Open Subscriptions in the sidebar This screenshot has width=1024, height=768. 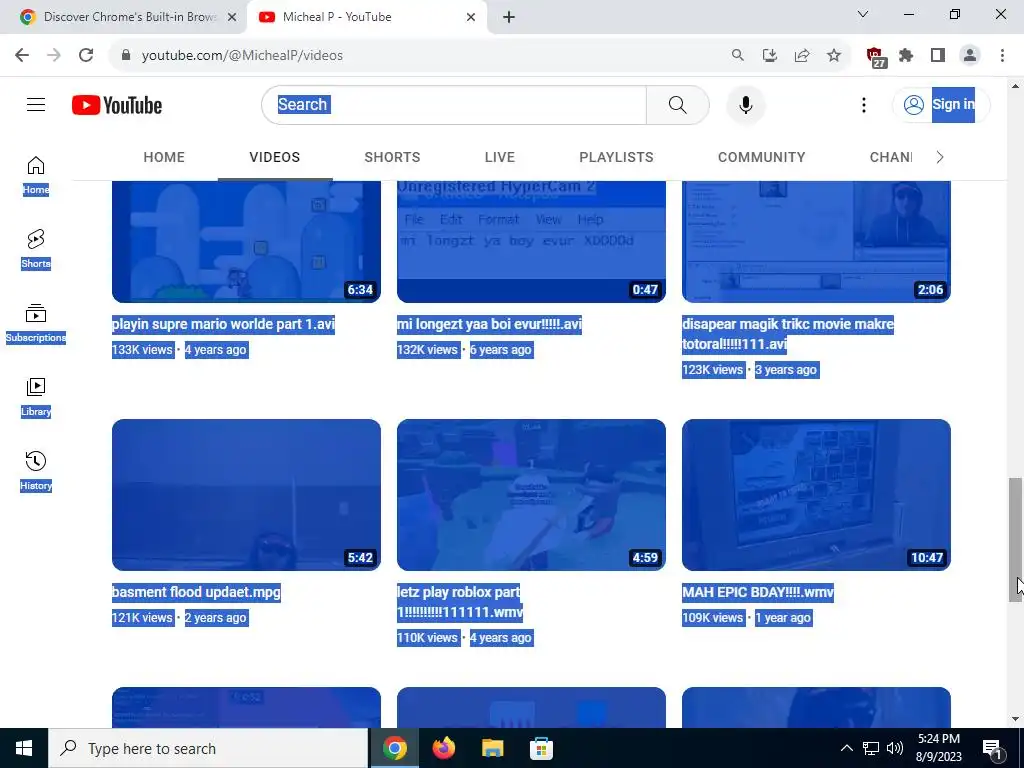coord(36,323)
